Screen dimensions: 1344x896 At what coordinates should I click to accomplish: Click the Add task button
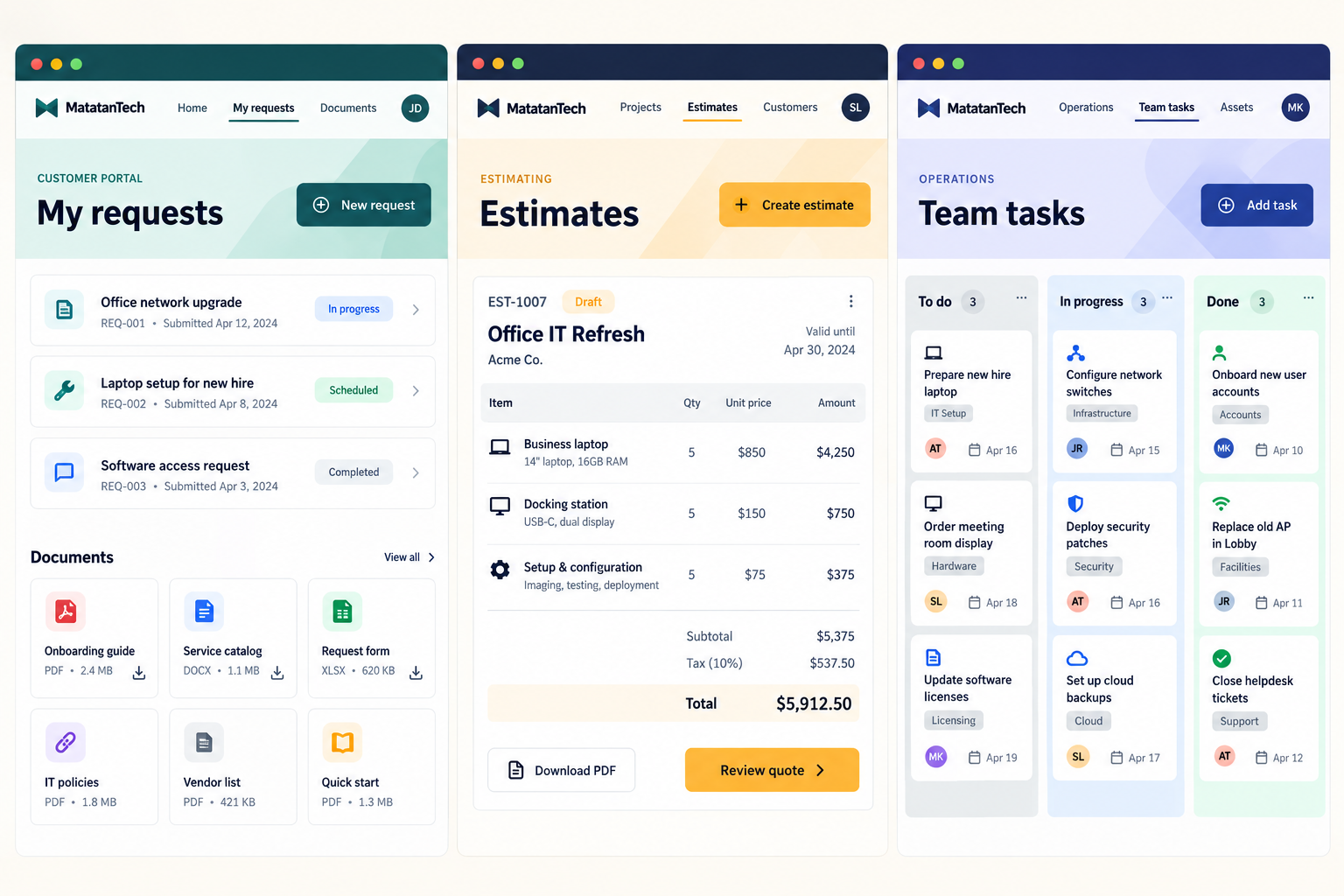point(1256,205)
